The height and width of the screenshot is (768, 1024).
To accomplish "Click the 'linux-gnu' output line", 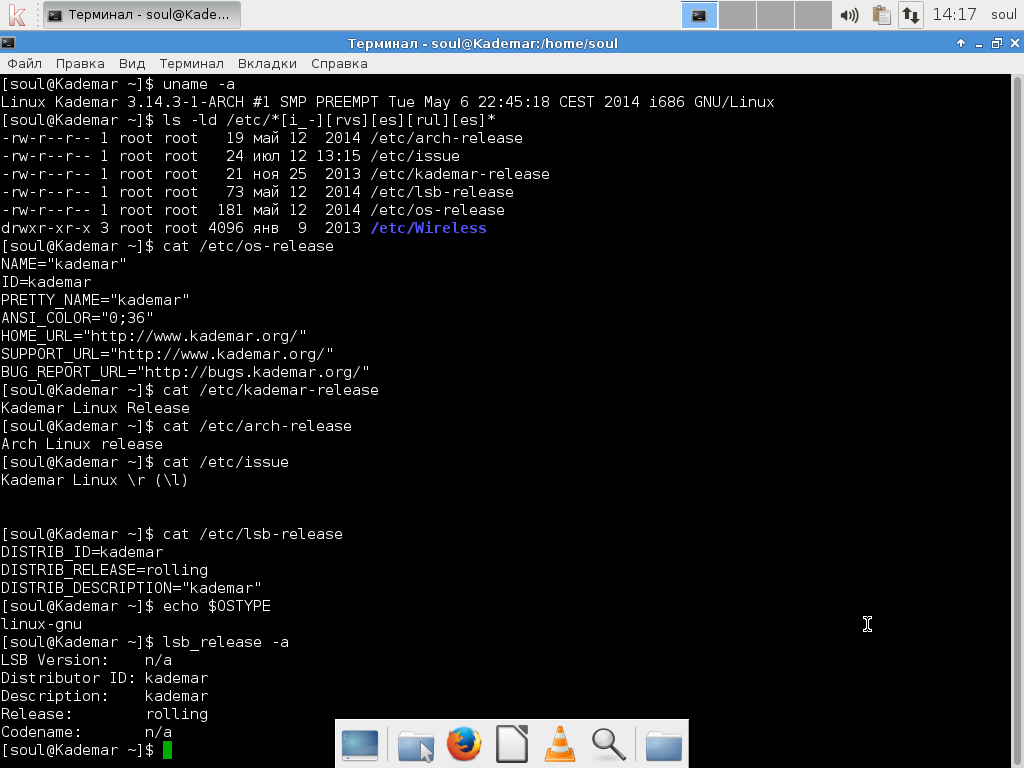I will coord(41,624).
